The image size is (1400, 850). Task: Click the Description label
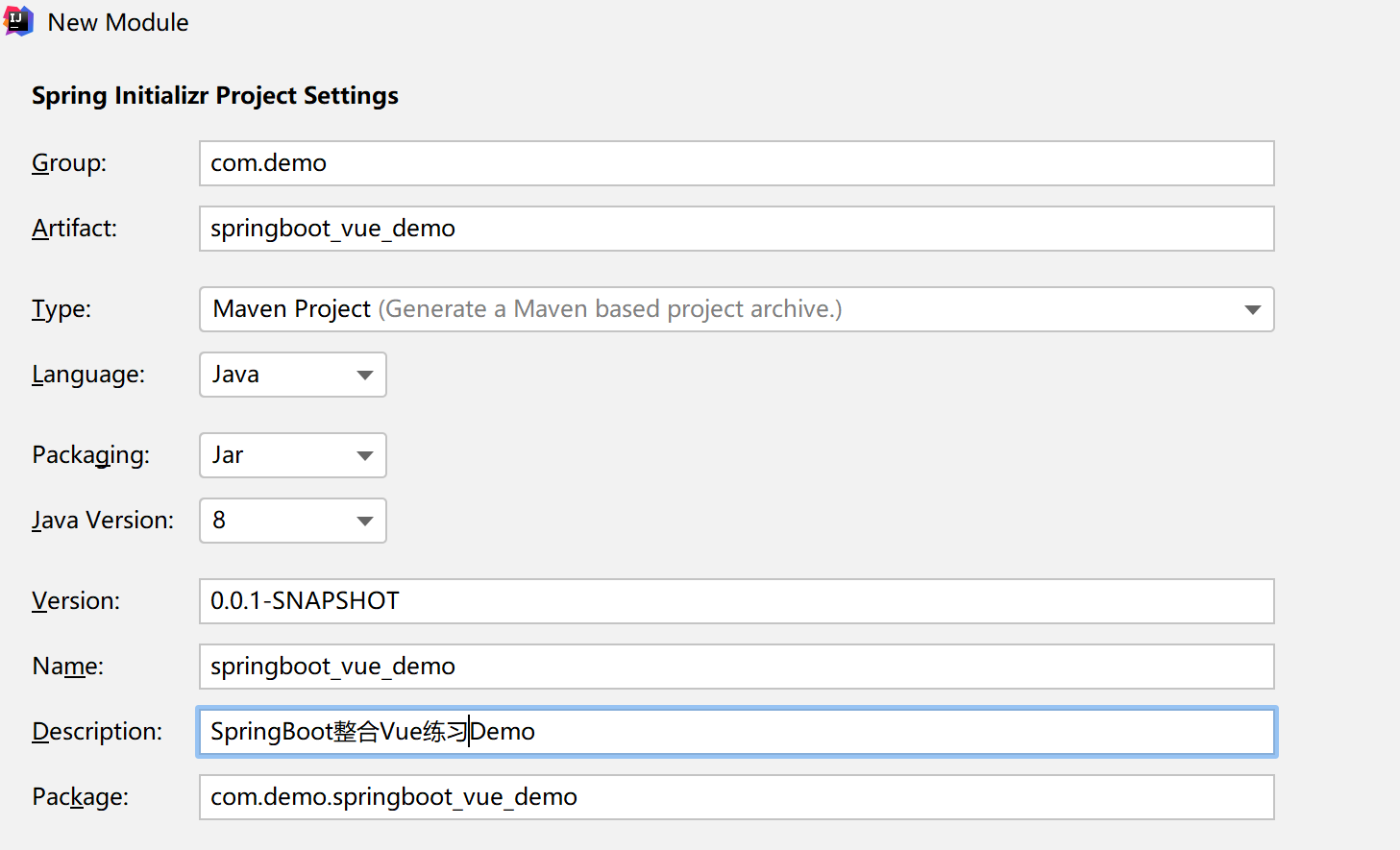pyautogui.click(x=97, y=732)
